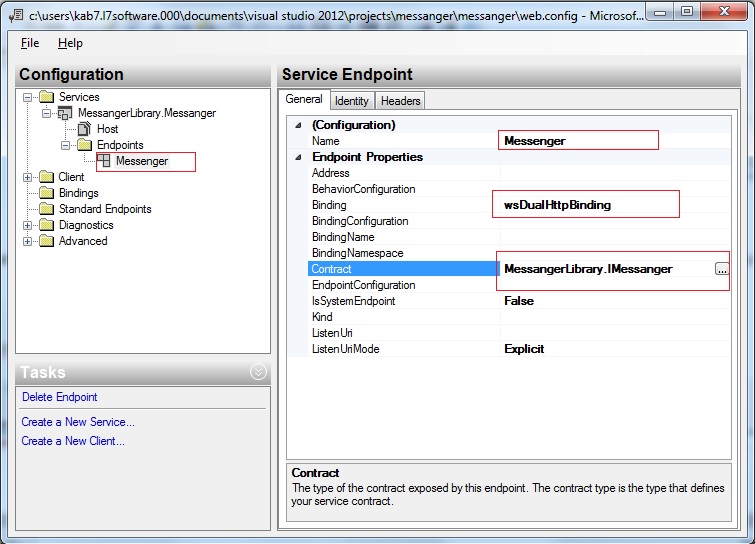755x544 pixels.
Task: Collapse the MessangerLibrary.Messanger node
Action: tap(46, 113)
